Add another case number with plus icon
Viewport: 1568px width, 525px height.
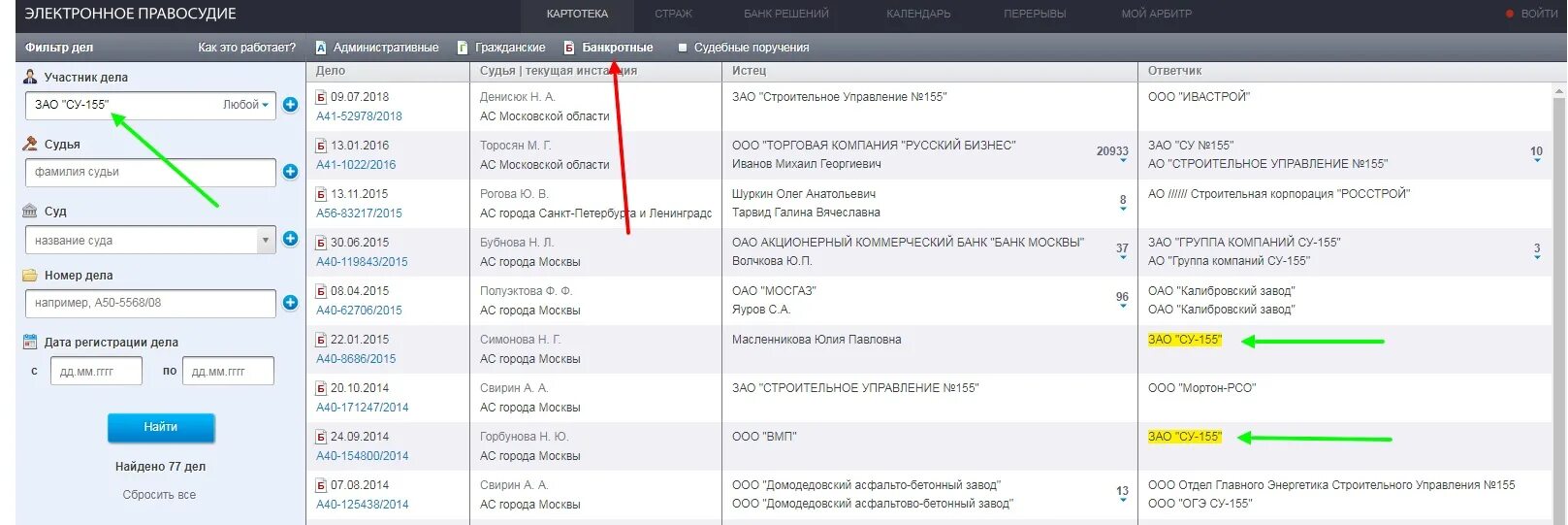pos(290,303)
